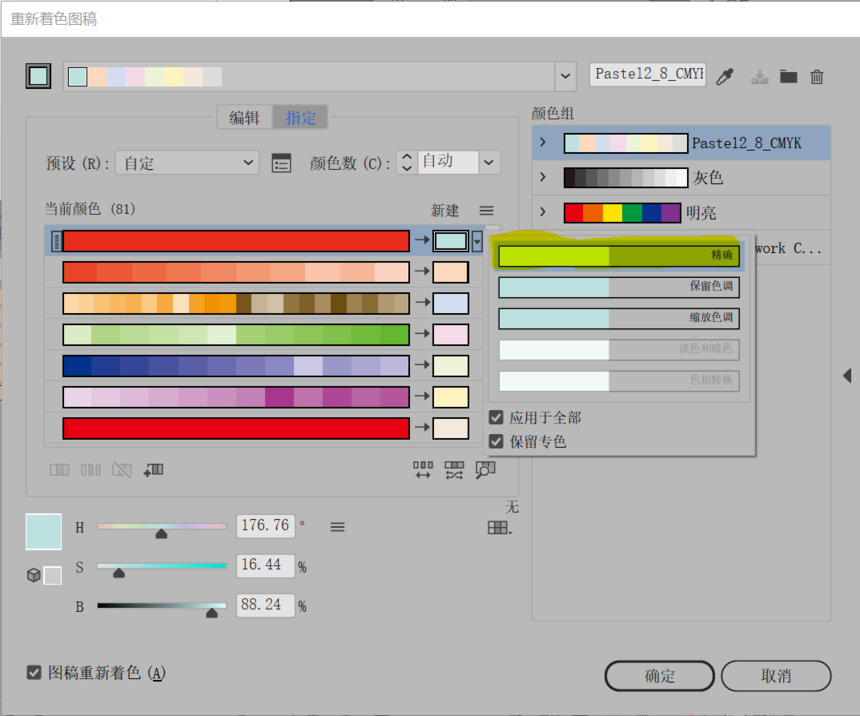
Task: Open the colorize method dropdown on first new color
Action: click(x=477, y=241)
